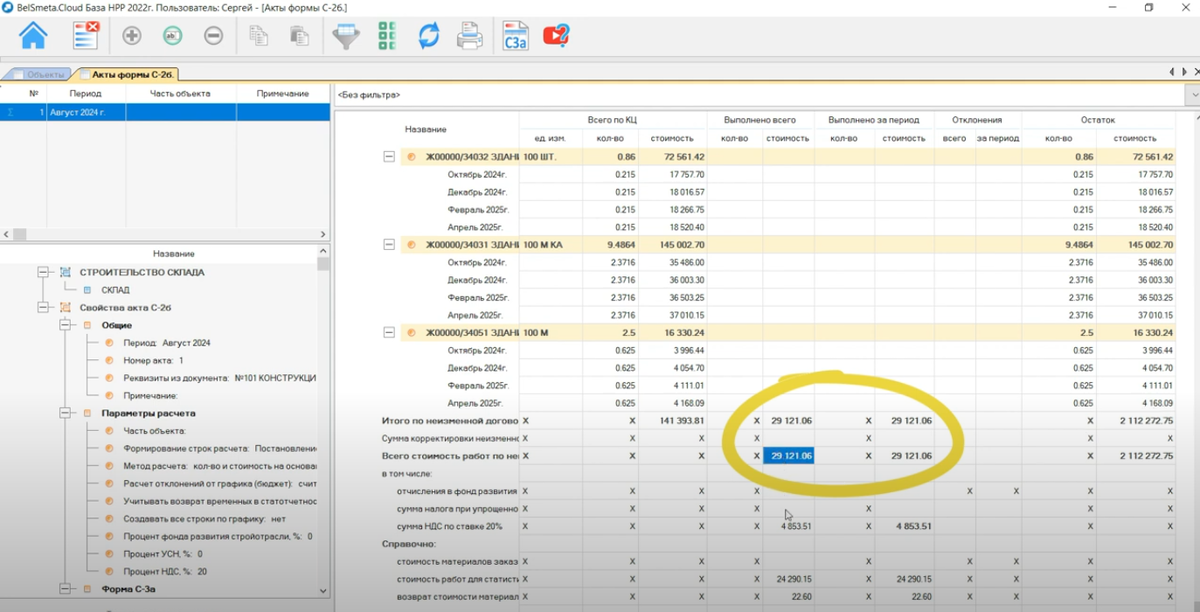Image resolution: width=1200 pixels, height=612 pixels.
Task: Click the printer icon
Action: (470, 36)
